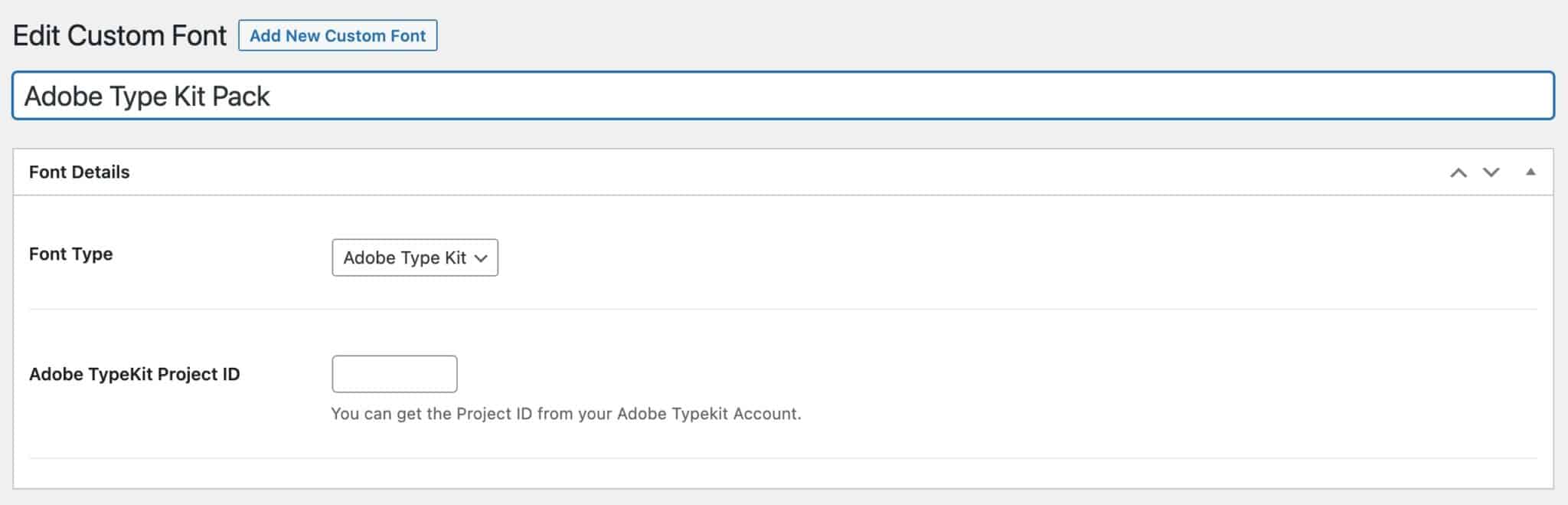
Task: Click the Font Type label
Action: point(70,254)
